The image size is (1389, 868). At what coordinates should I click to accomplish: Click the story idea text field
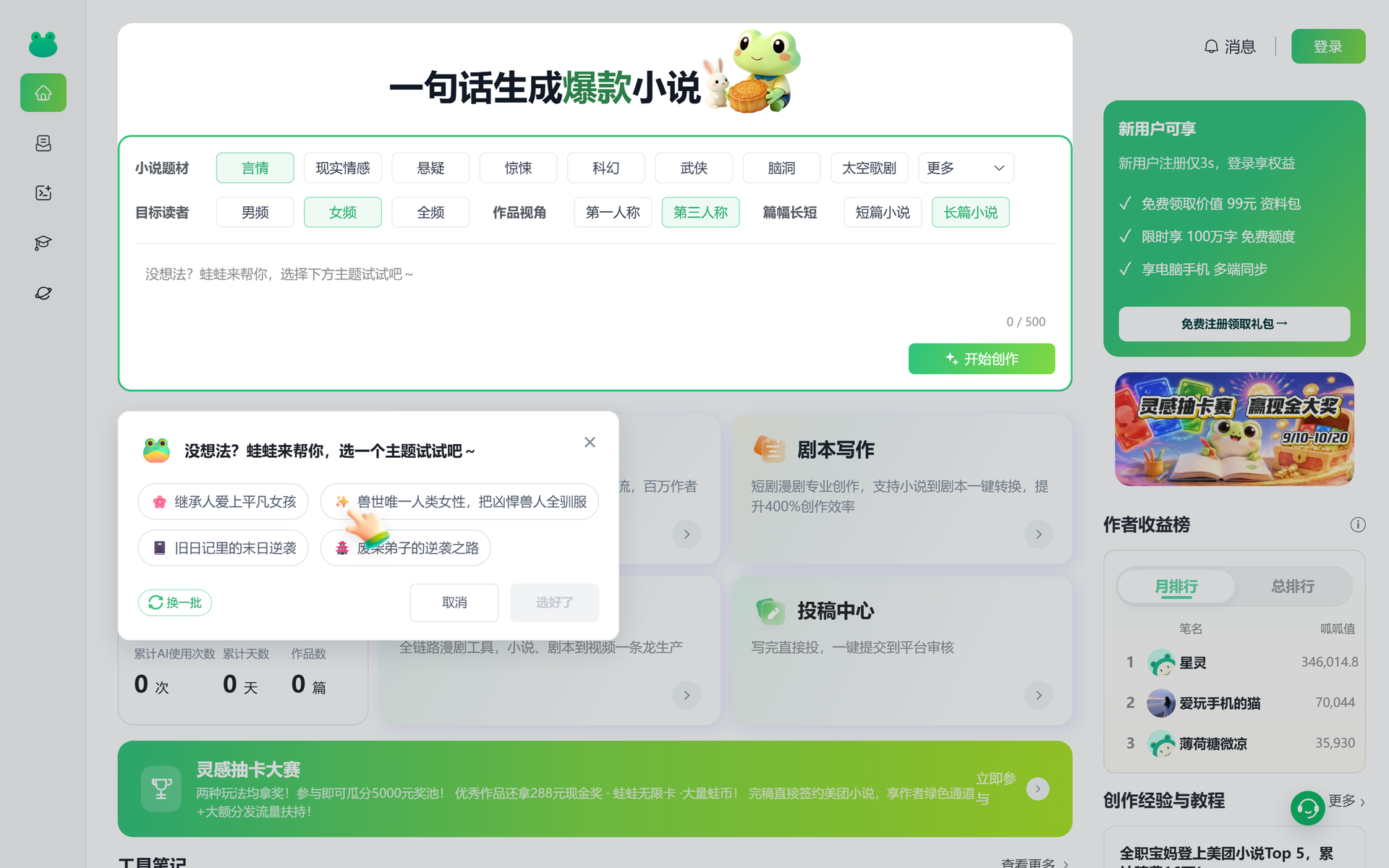click(595, 289)
